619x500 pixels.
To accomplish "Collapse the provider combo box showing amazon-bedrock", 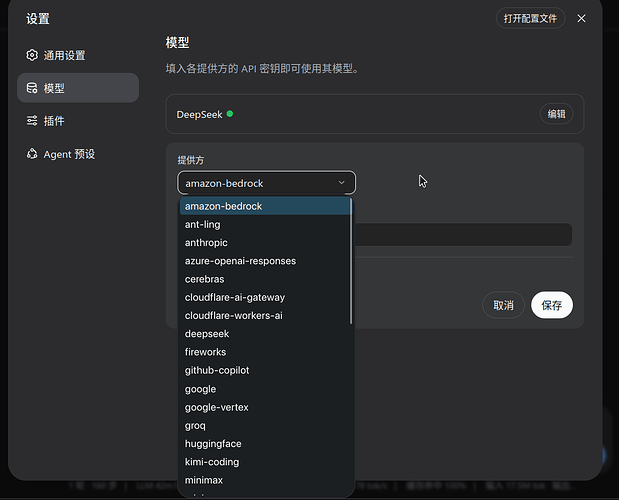I will (266, 183).
